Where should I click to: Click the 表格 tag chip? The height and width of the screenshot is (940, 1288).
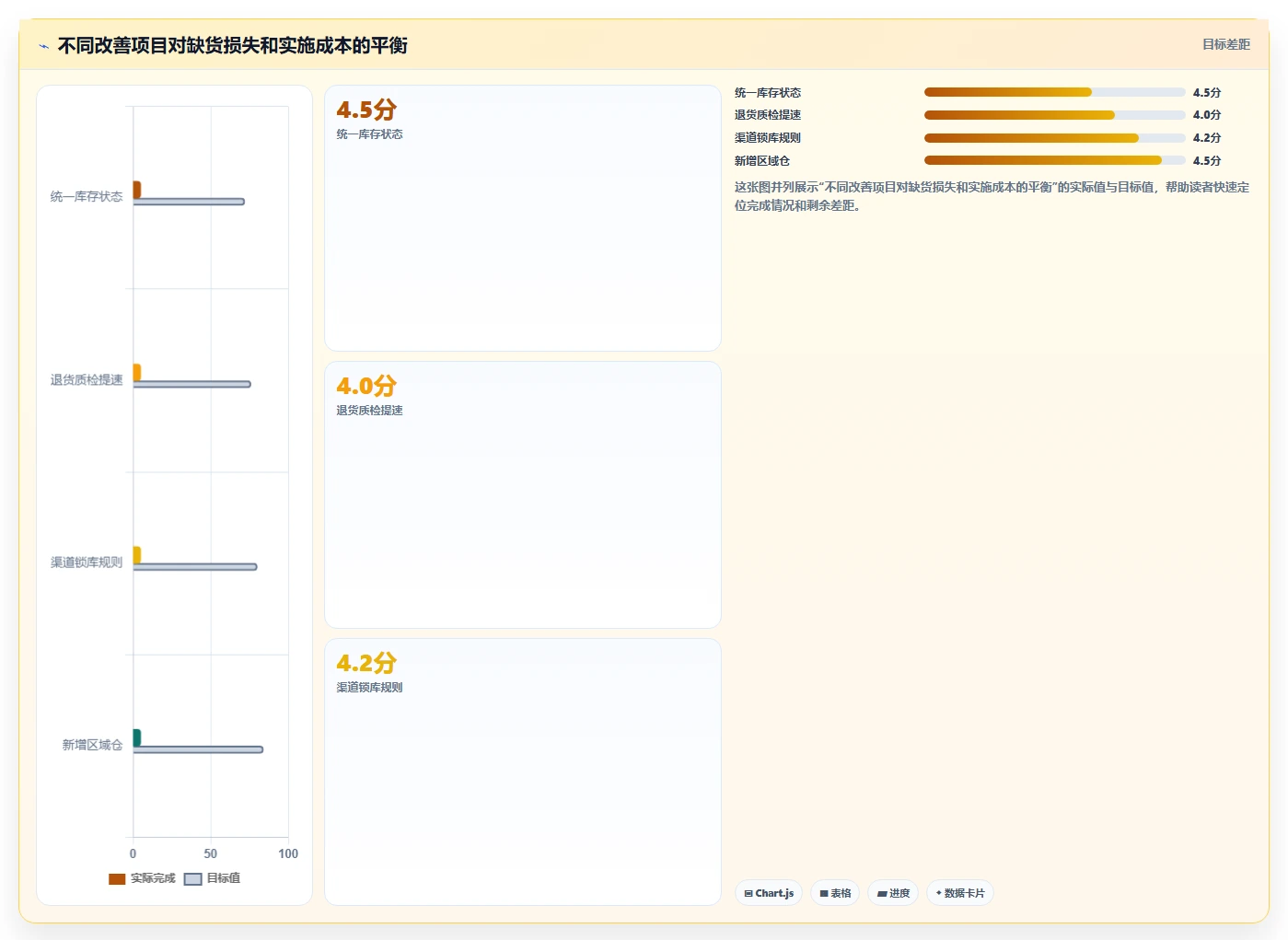(x=835, y=893)
